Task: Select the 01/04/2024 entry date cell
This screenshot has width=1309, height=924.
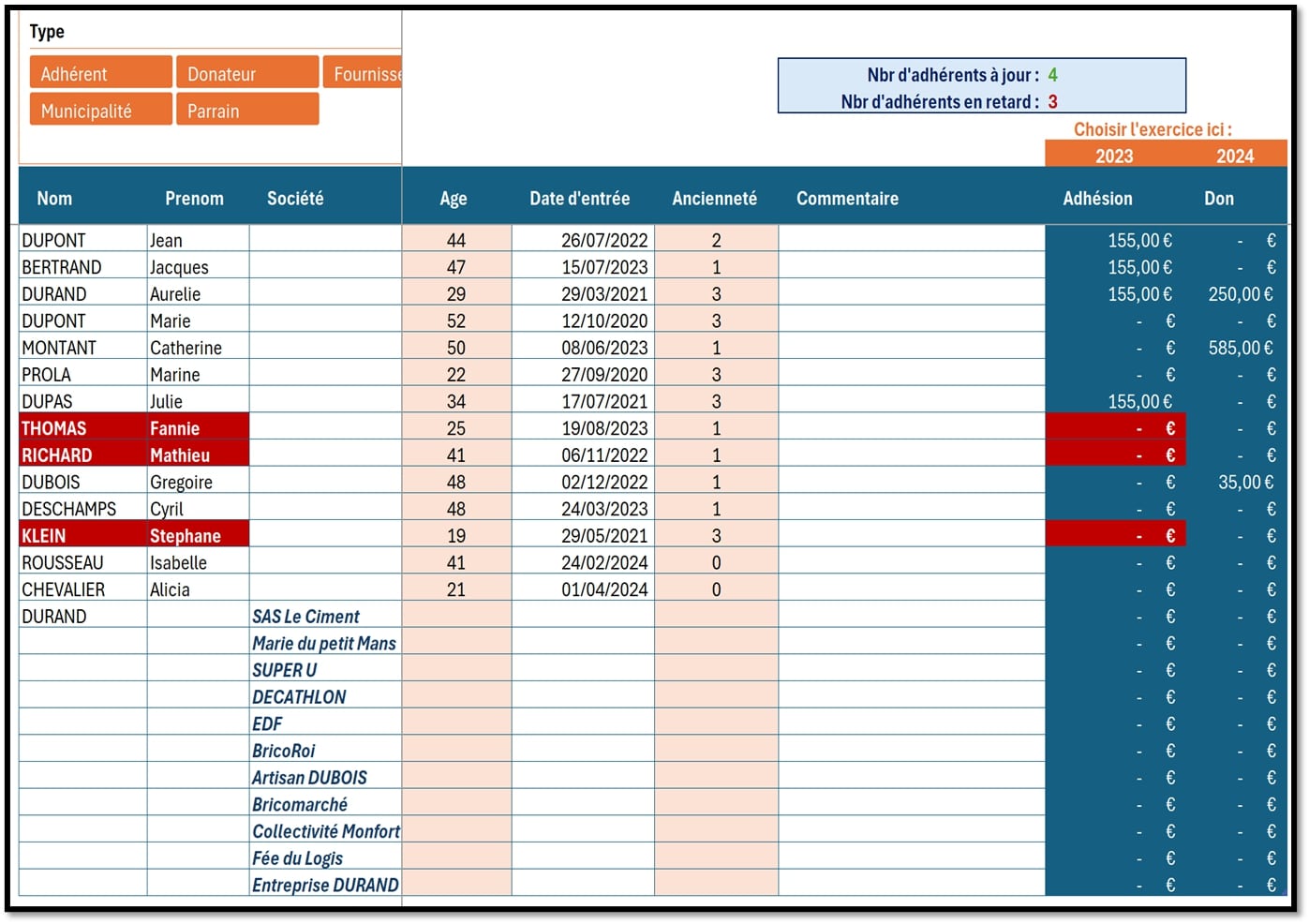Action: [583, 589]
